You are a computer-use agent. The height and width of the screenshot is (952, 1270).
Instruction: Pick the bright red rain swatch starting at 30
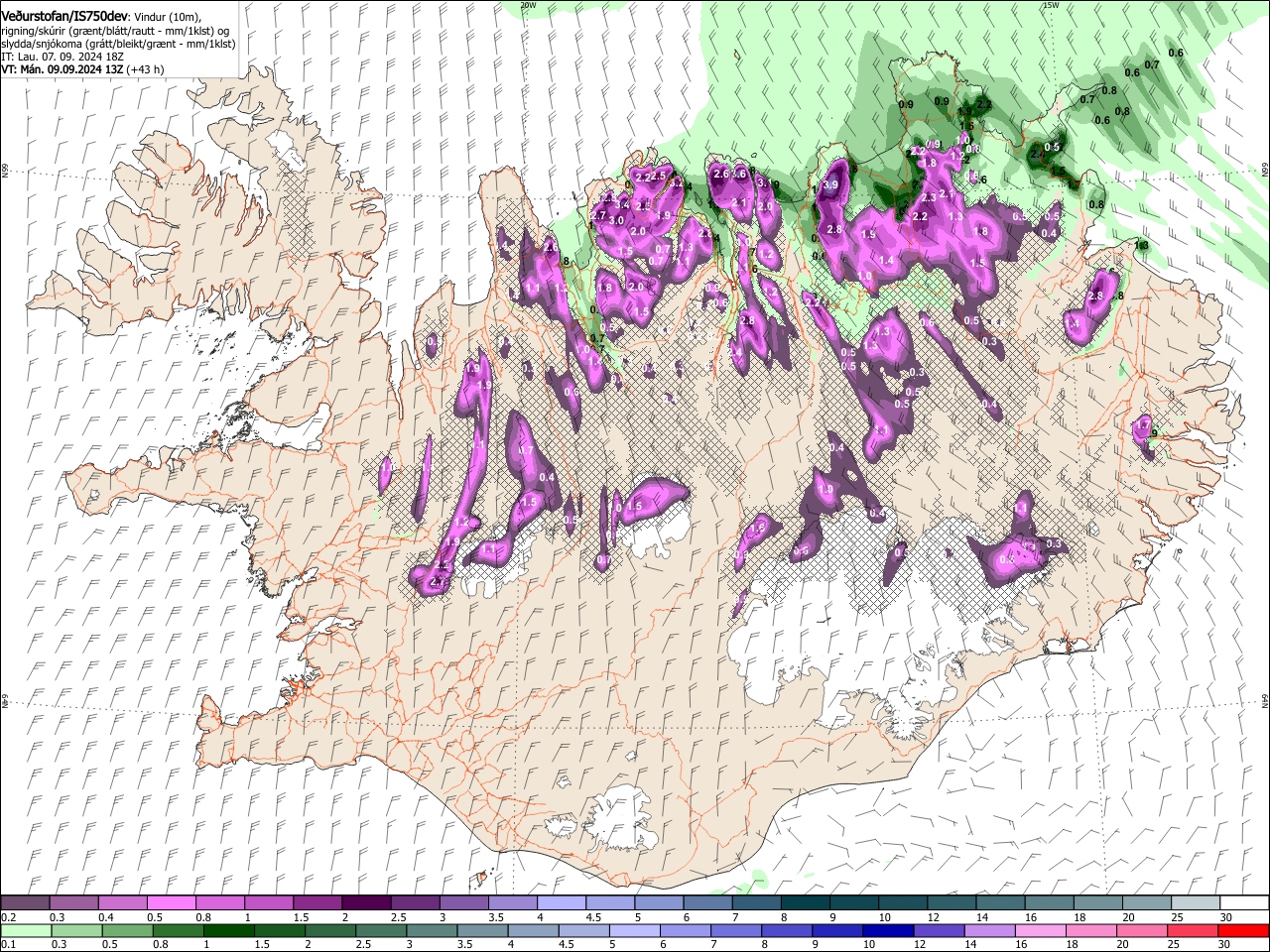point(1242,930)
